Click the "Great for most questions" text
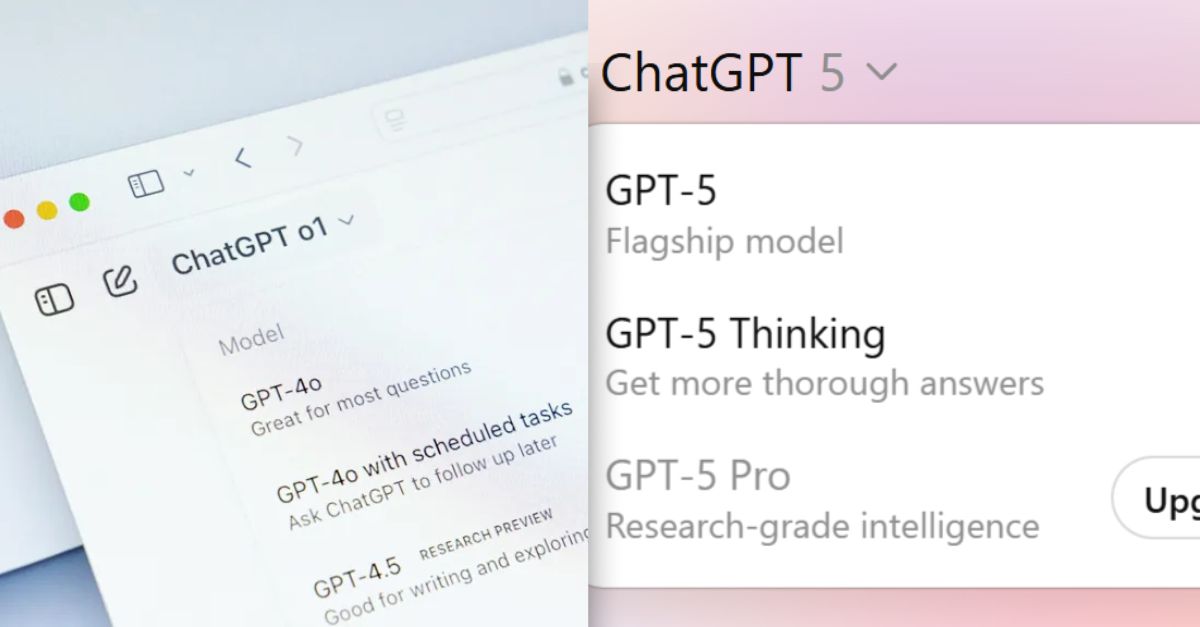Viewport: 1200px width, 627px height. tap(360, 398)
